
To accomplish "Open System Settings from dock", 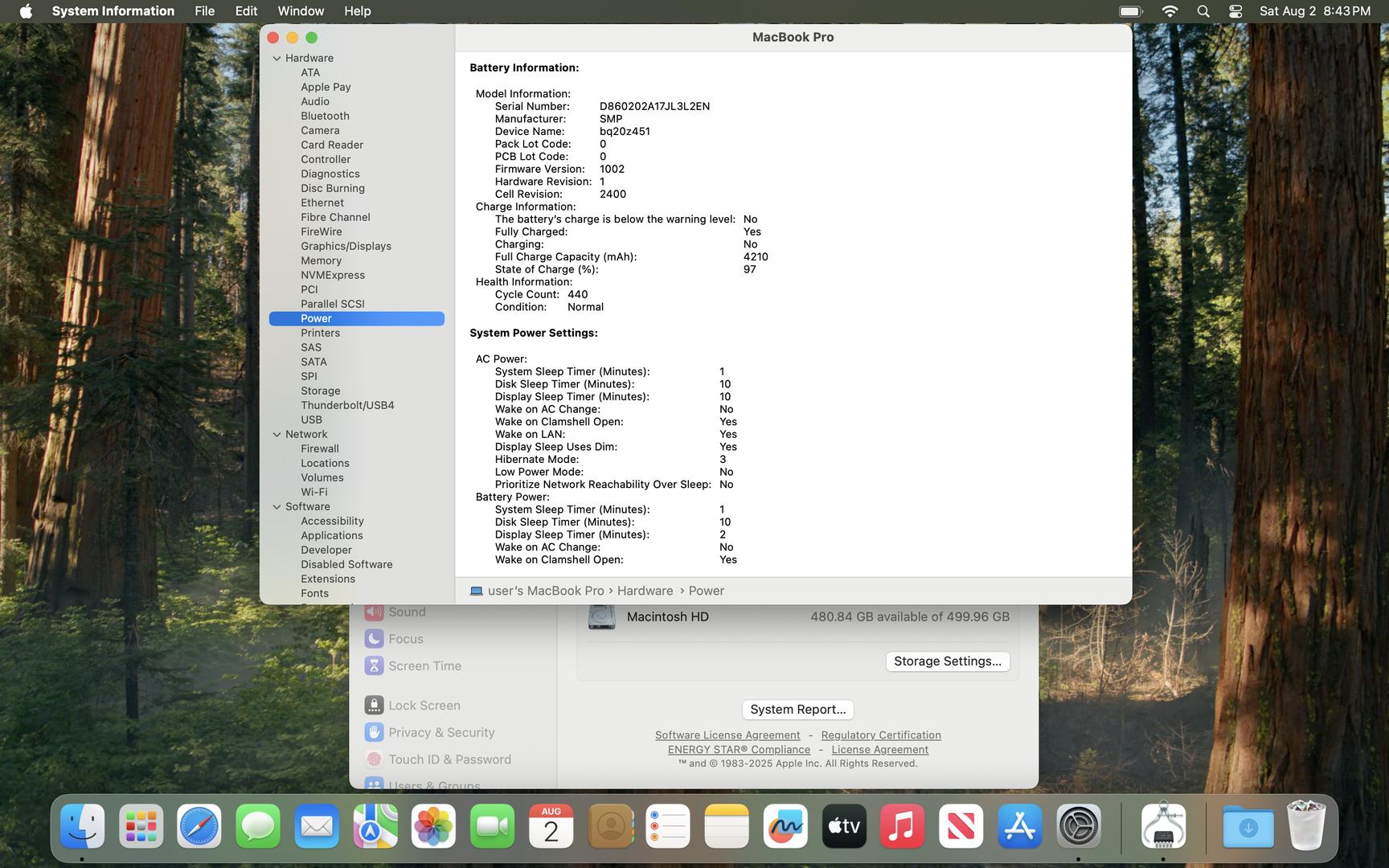I will pos(1079,826).
